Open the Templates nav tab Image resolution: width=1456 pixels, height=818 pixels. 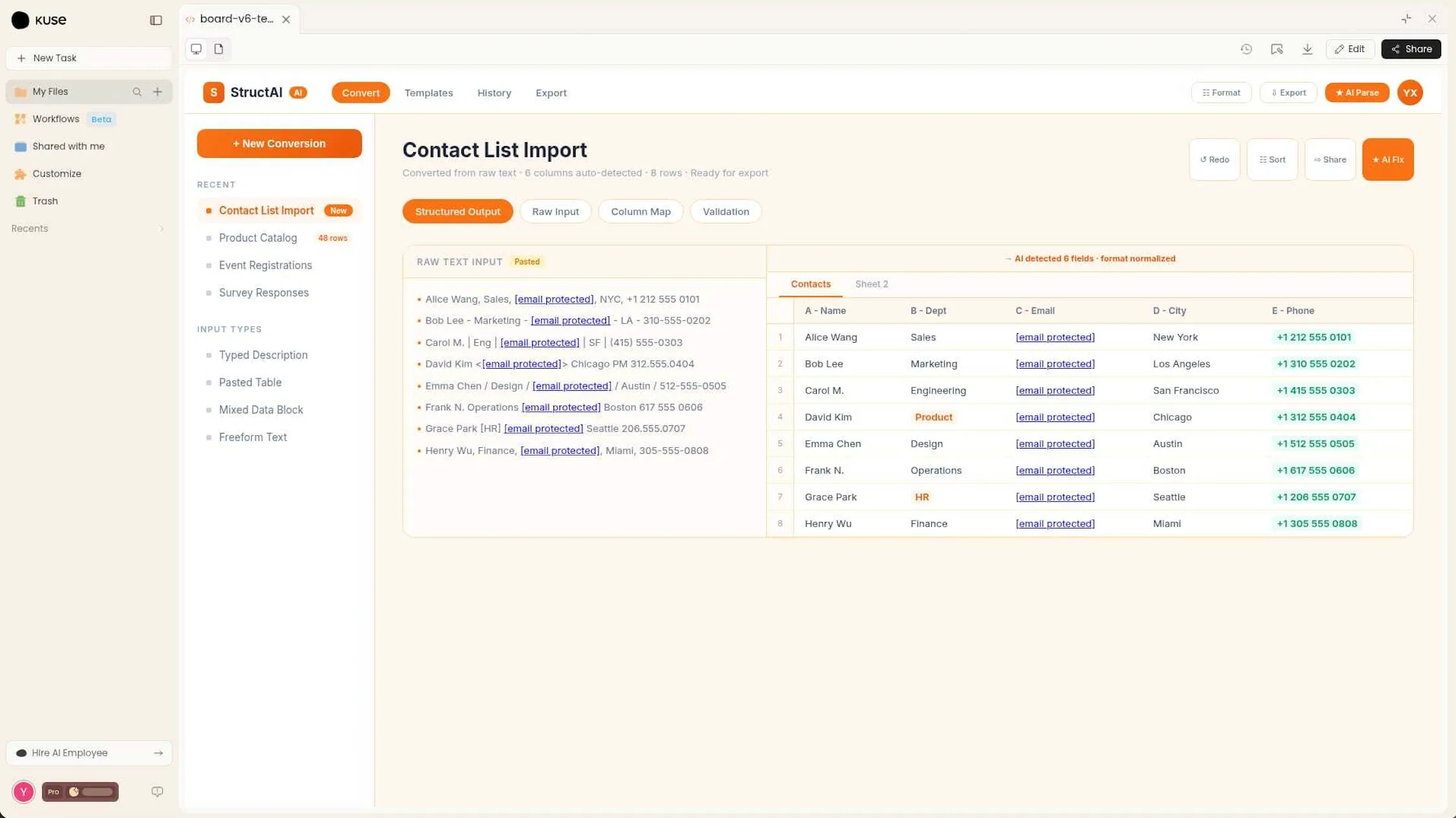click(x=428, y=93)
